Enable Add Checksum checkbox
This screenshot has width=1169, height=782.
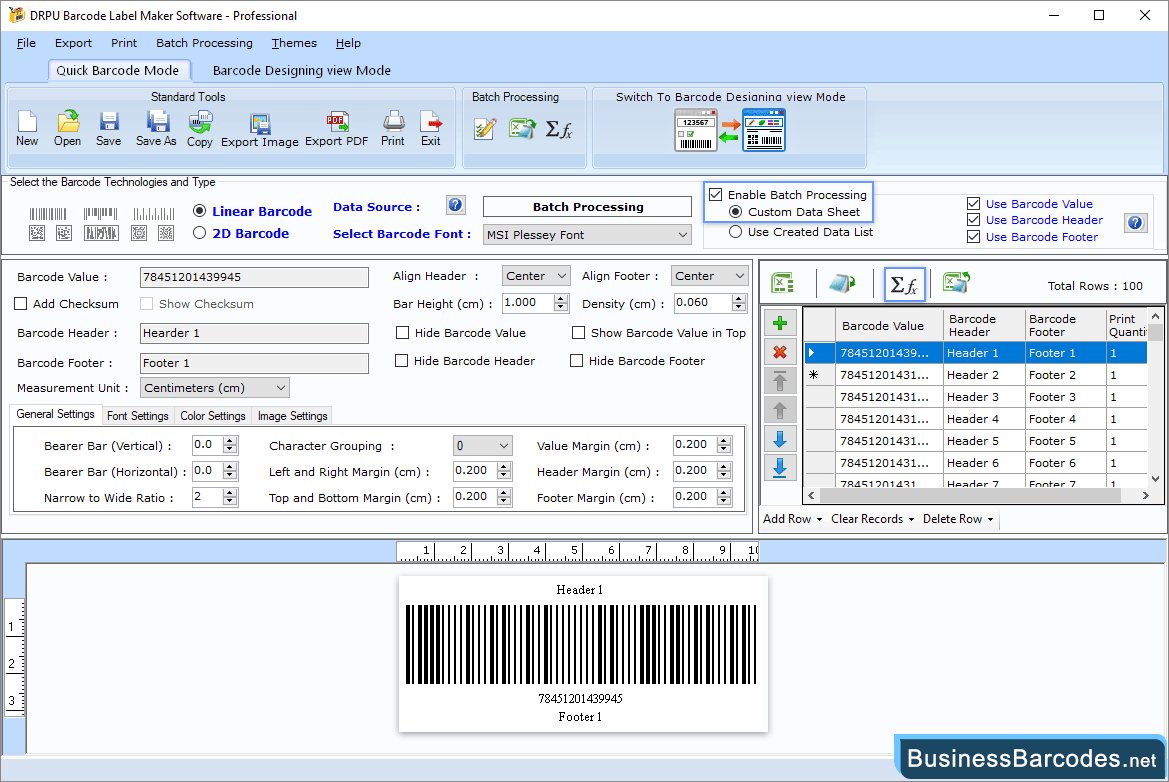click(x=21, y=303)
